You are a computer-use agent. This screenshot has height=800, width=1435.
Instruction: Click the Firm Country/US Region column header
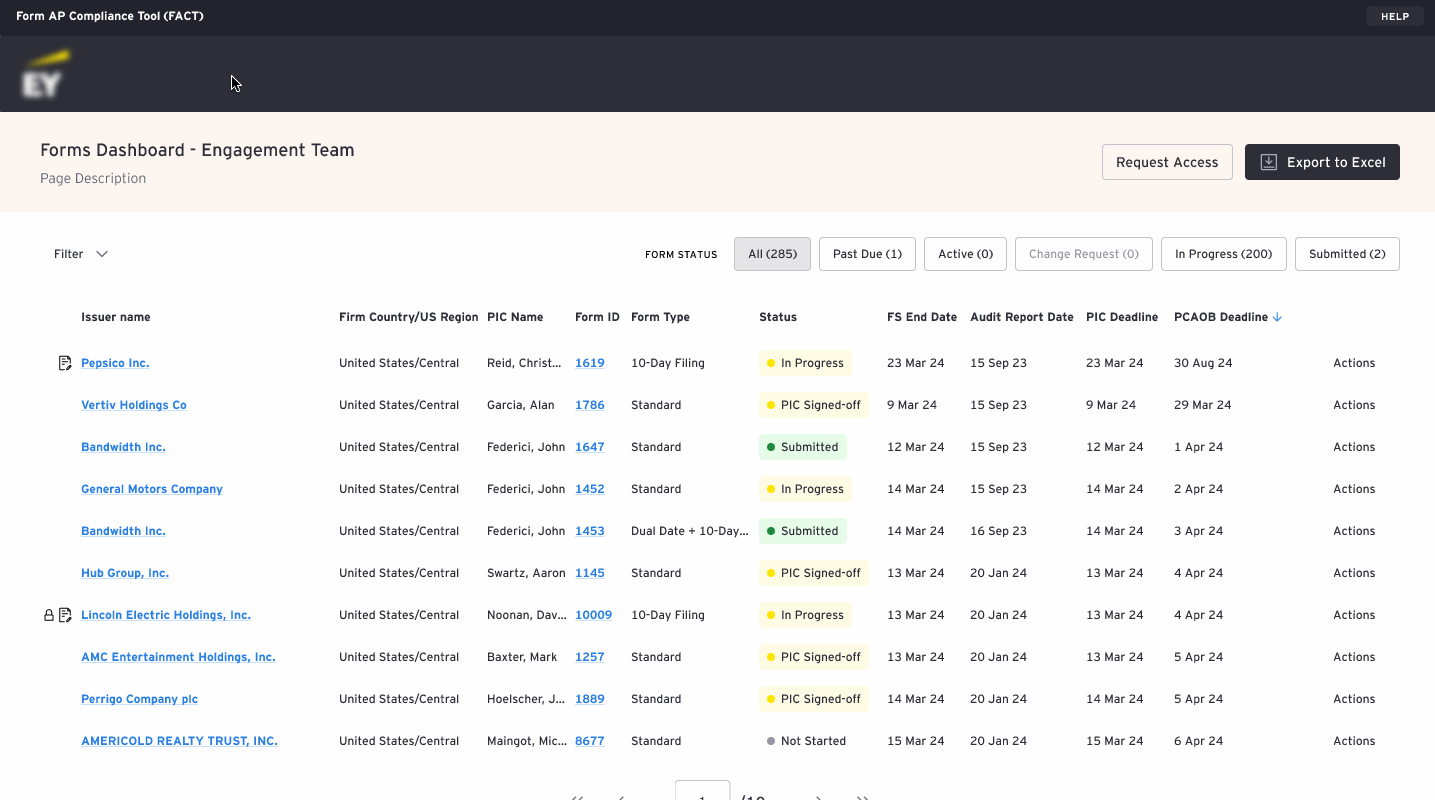click(x=409, y=317)
